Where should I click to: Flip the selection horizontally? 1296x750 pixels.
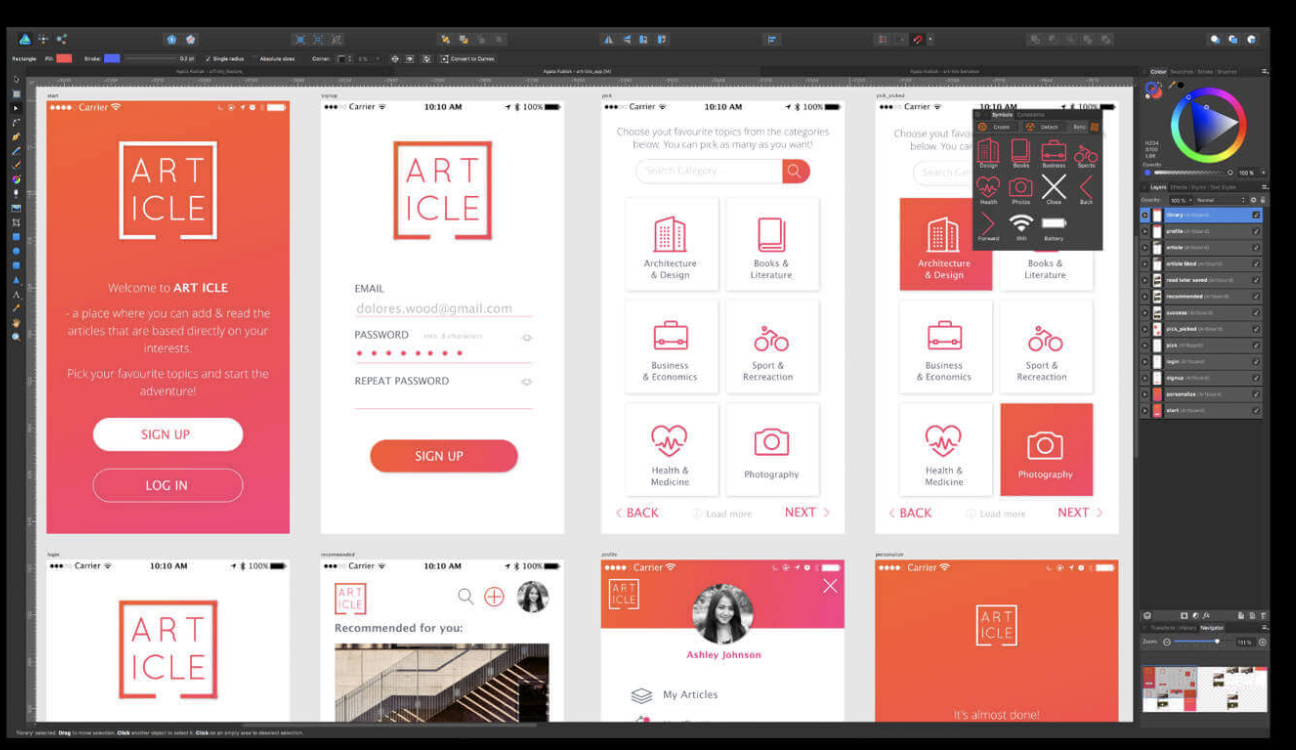tap(608, 39)
